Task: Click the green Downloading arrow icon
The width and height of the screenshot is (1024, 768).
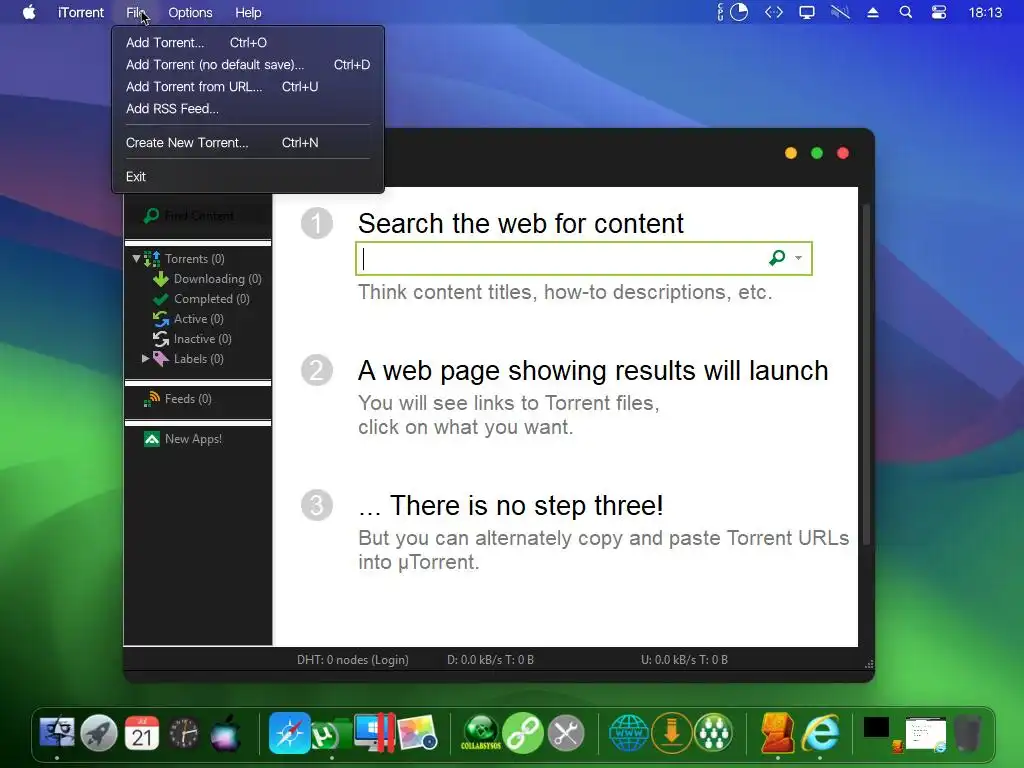Action: coord(161,279)
